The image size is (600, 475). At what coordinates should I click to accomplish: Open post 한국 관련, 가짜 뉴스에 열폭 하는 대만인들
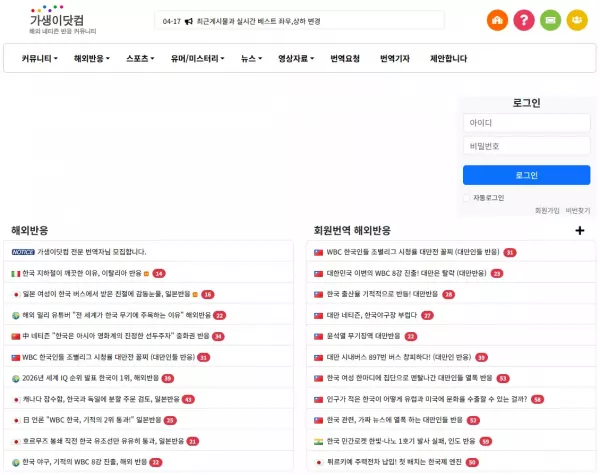click(395, 420)
